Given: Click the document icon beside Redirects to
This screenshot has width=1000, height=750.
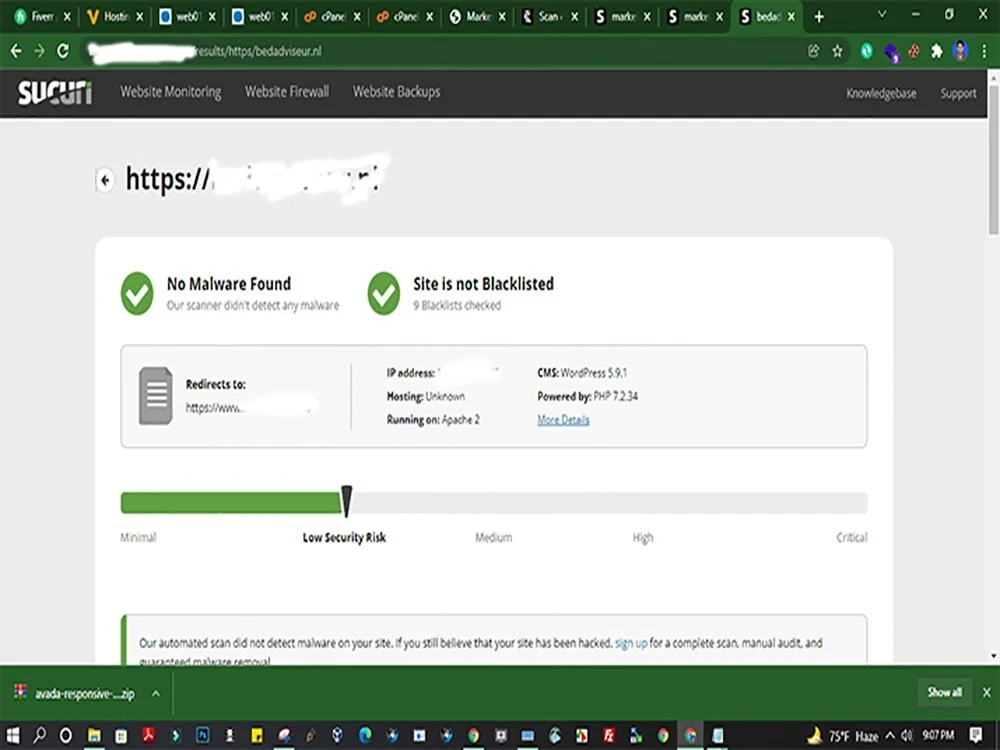Looking at the screenshot, I should click(156, 395).
